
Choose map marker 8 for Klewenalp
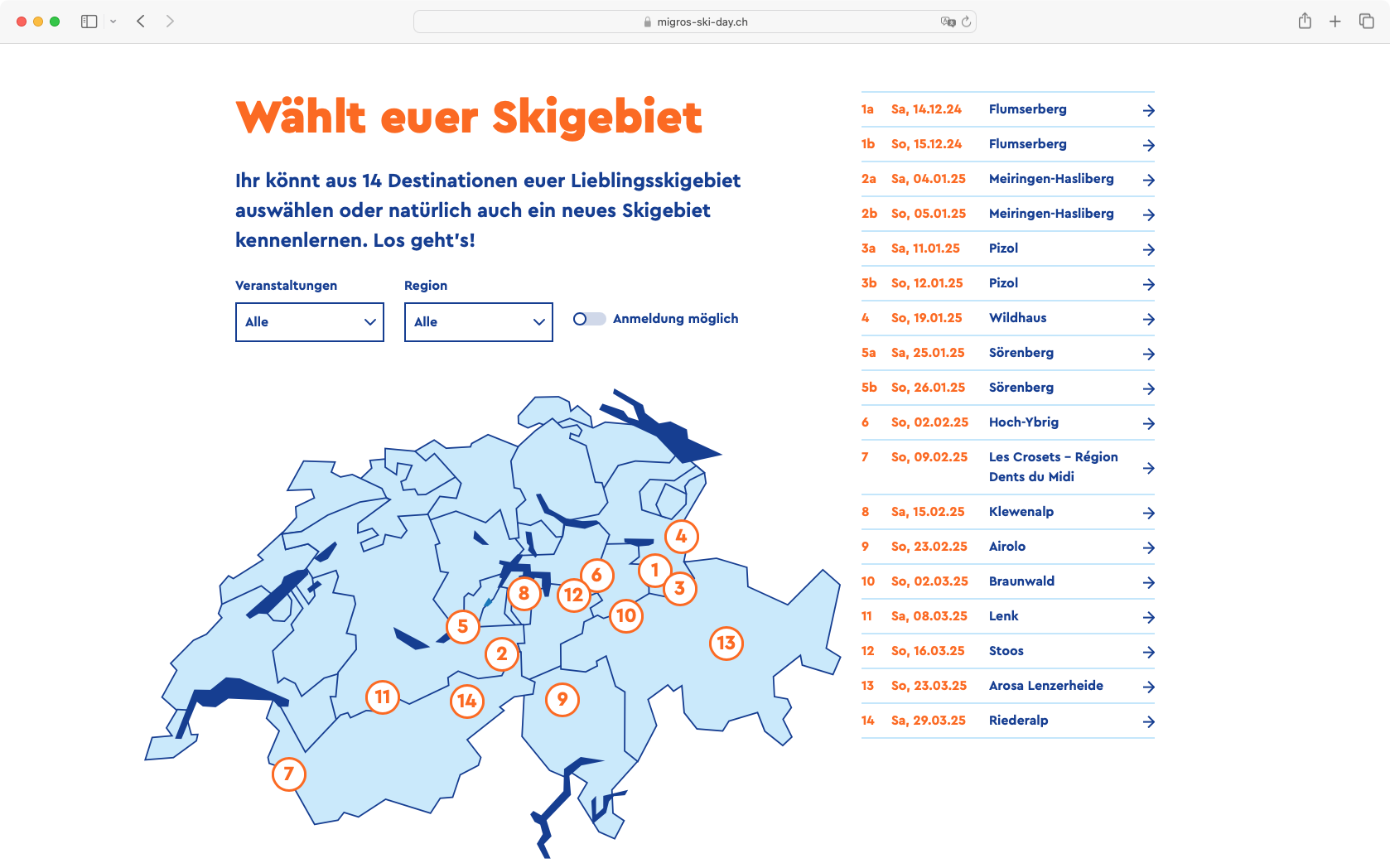coord(524,594)
